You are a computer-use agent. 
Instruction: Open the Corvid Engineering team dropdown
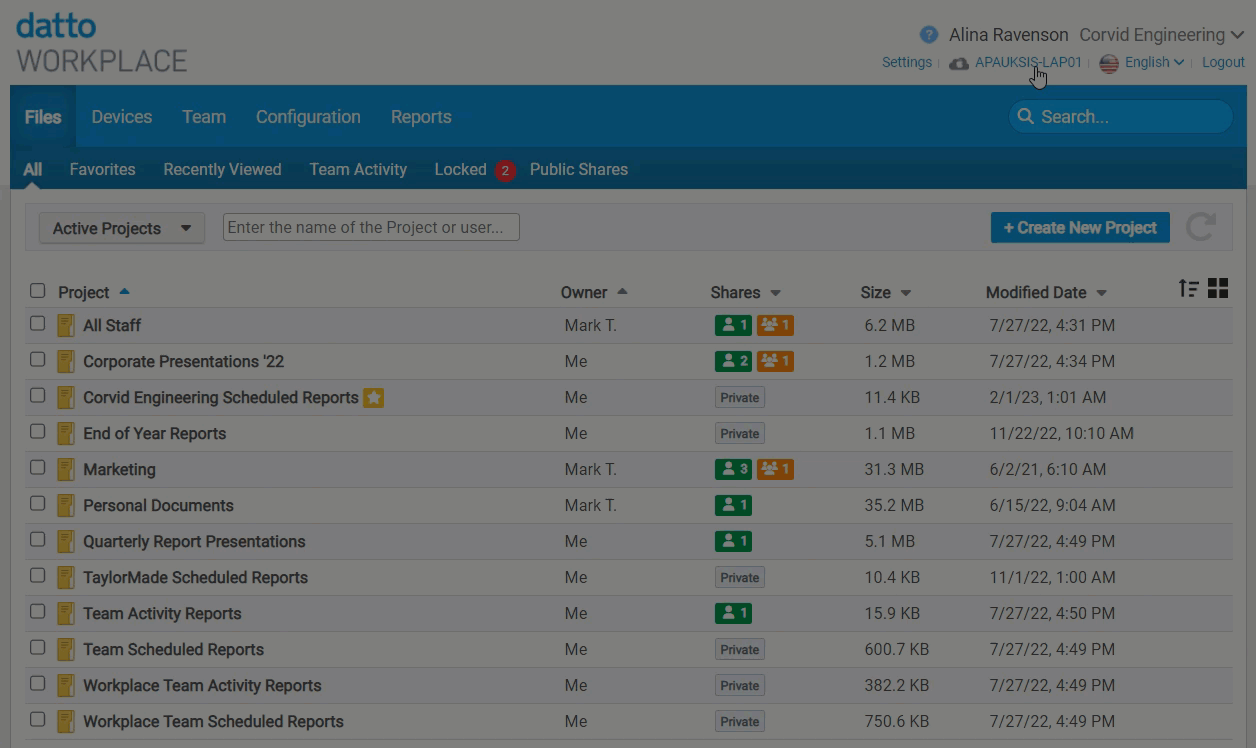pyautogui.click(x=1161, y=35)
